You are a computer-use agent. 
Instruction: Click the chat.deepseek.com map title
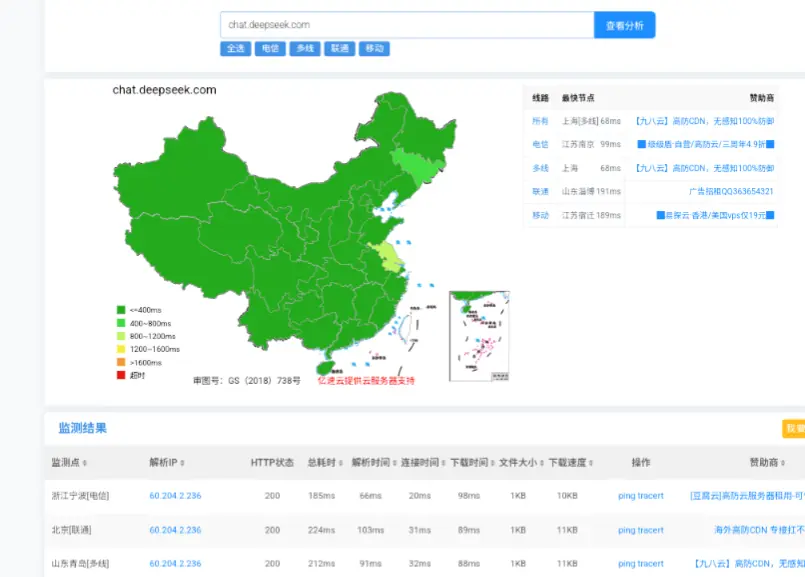pos(164,90)
